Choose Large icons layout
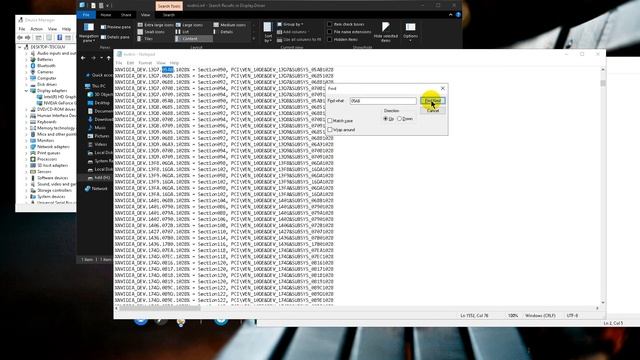Image resolution: width=640 pixels, height=360 pixels. point(189,25)
